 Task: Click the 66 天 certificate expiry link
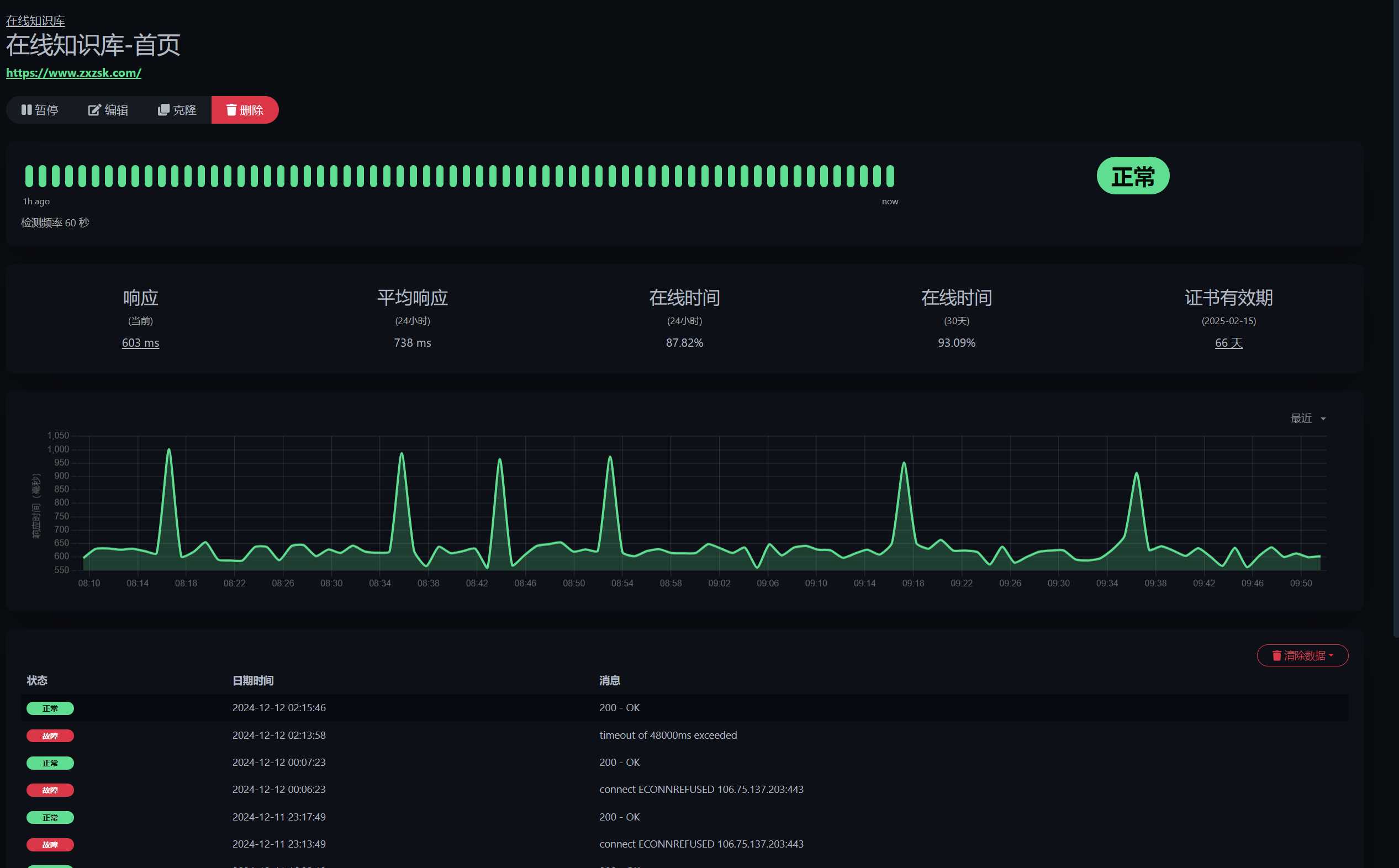pos(1228,343)
